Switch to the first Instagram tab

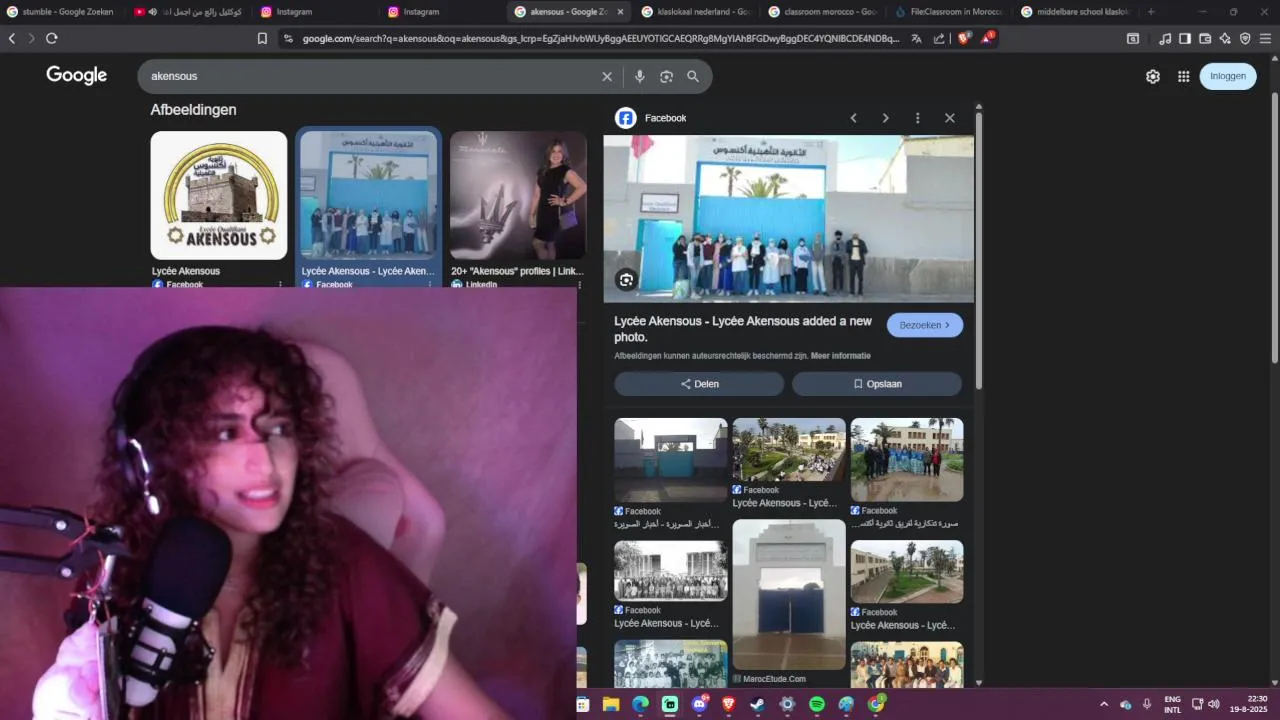[312, 12]
